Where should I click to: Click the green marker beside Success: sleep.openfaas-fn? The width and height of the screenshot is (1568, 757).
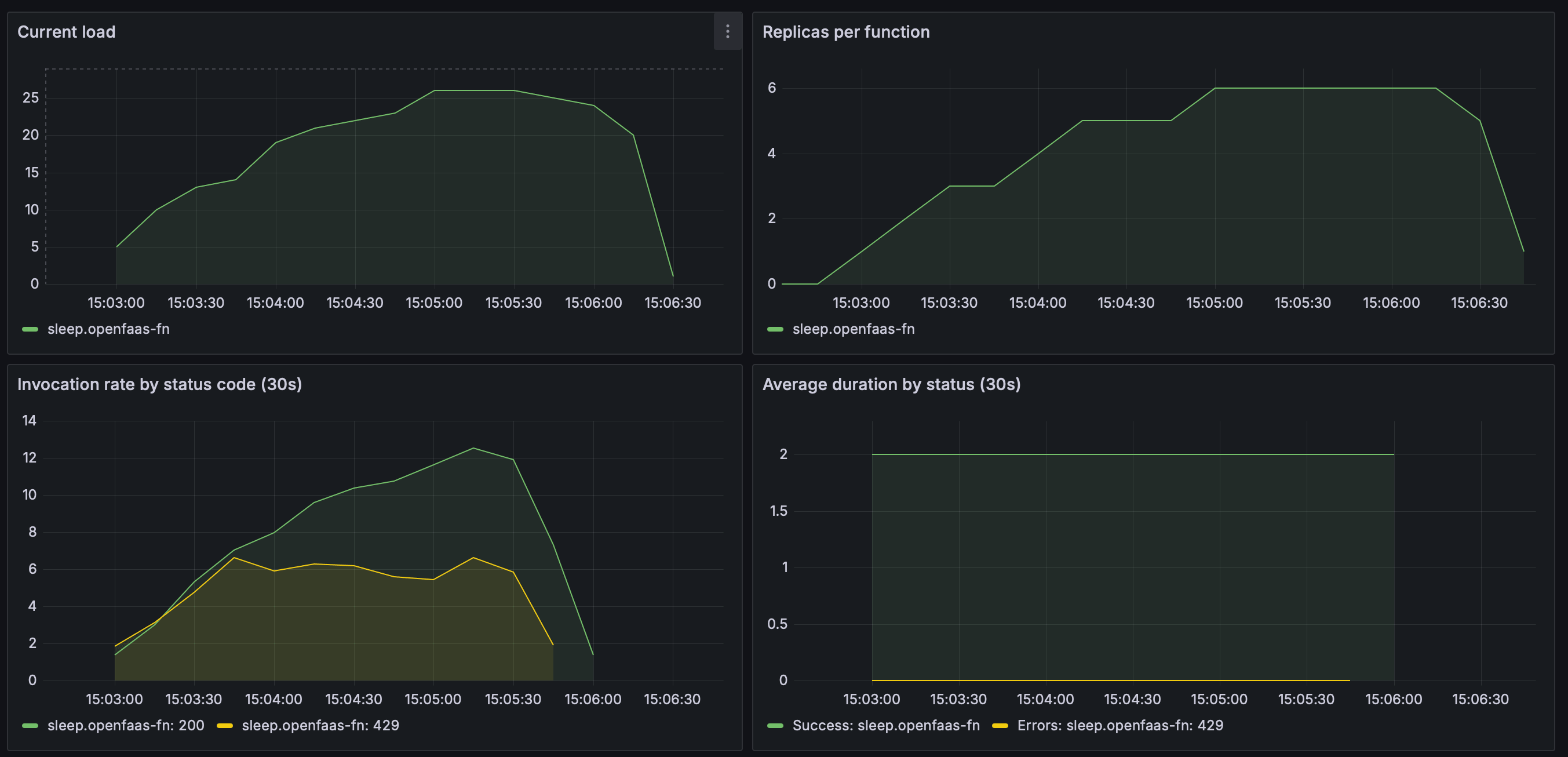tap(774, 725)
